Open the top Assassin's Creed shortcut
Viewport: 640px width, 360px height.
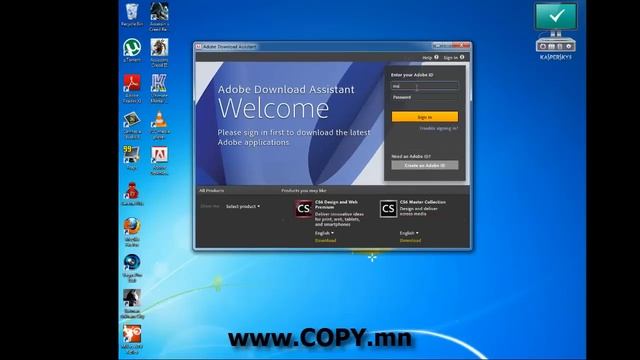159,16
